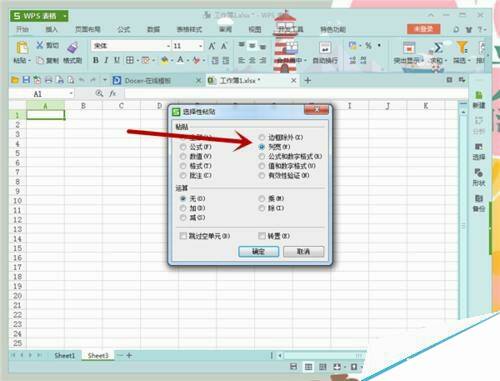Select the Formats (格式) radio option
Viewport: 500px width, 381px height.
coord(183,166)
